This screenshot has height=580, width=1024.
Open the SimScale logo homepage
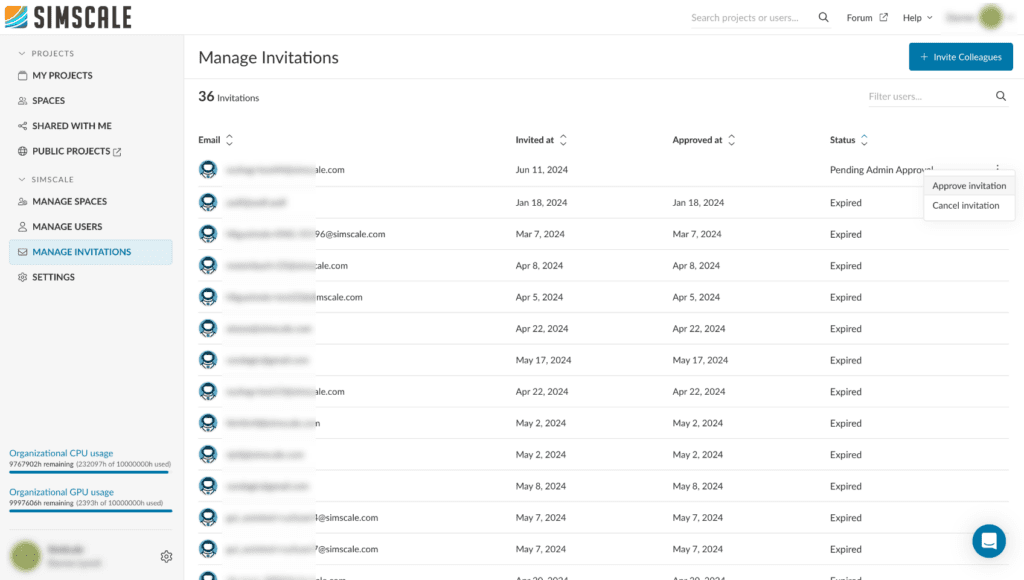(67, 16)
